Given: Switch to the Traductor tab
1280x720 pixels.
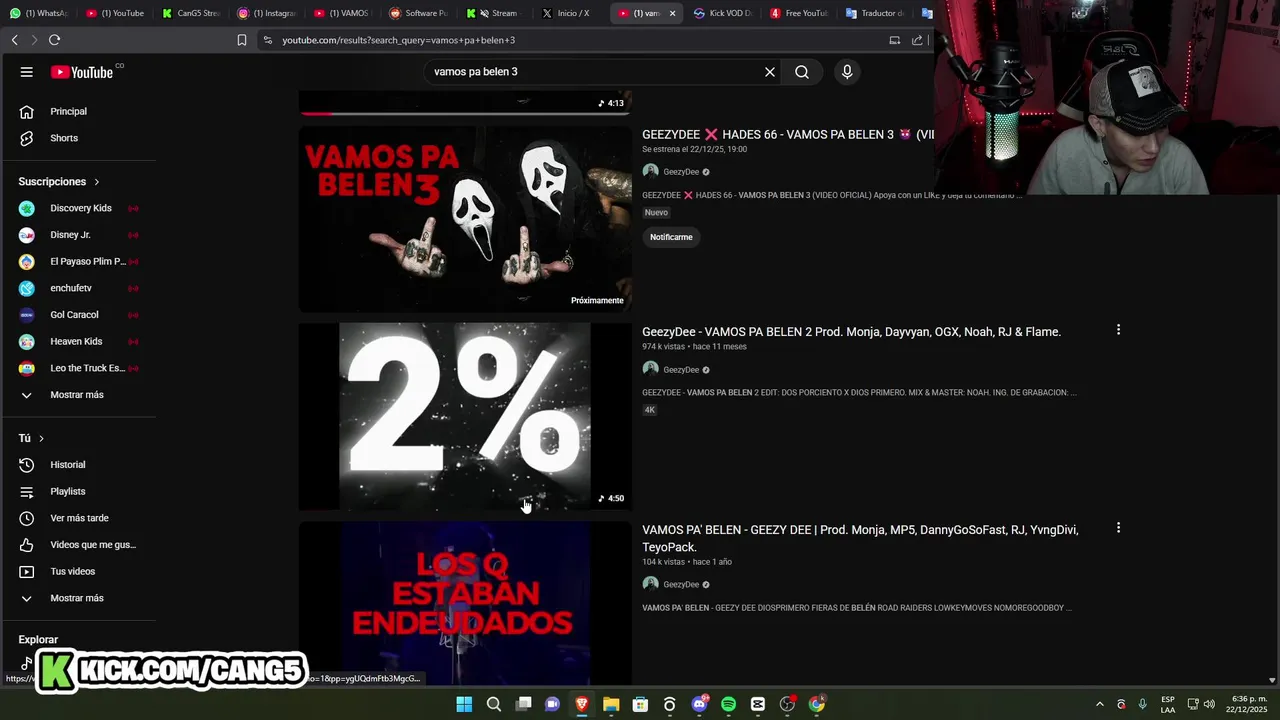Looking at the screenshot, I should (x=874, y=13).
